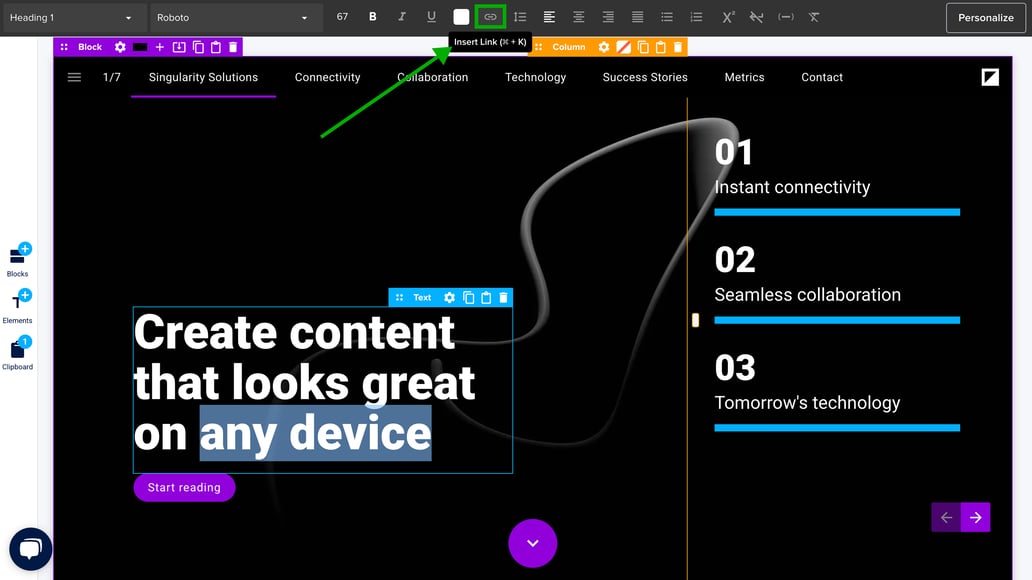This screenshot has width=1032, height=580.
Task: Open the white text color swatch
Action: pos(461,17)
